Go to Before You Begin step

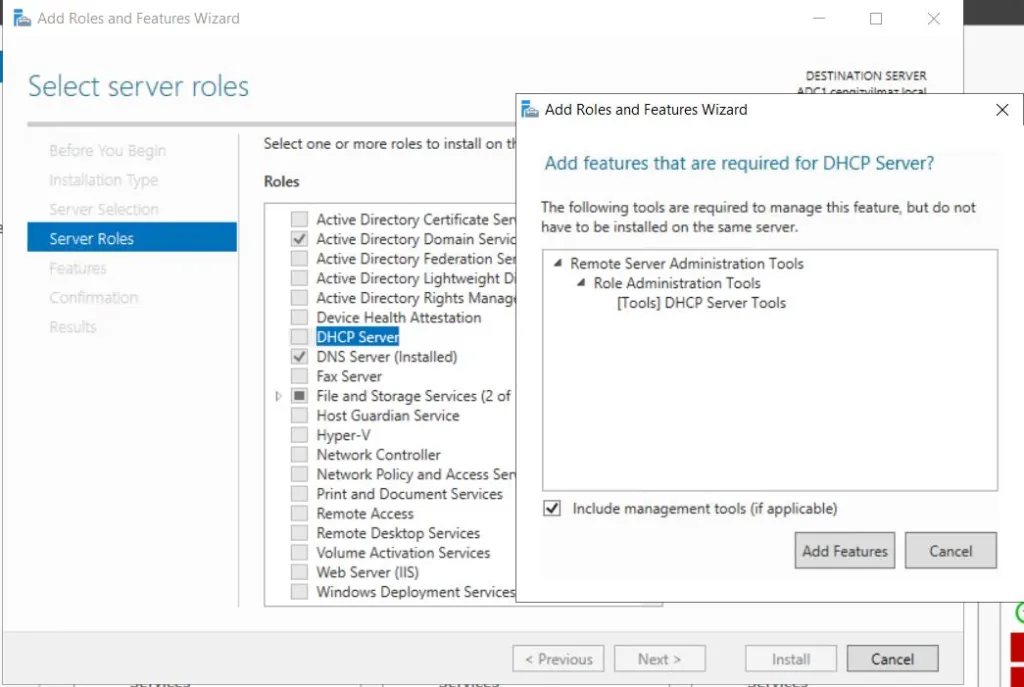point(108,151)
